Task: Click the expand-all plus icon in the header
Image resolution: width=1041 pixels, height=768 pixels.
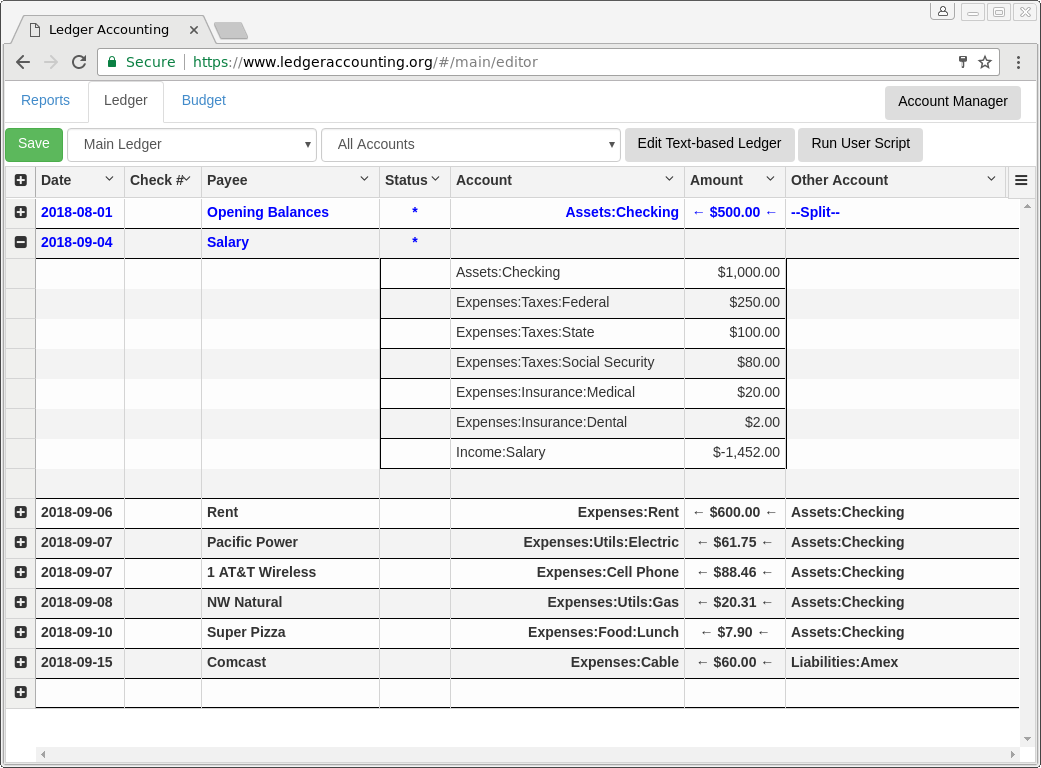Action: 21,181
